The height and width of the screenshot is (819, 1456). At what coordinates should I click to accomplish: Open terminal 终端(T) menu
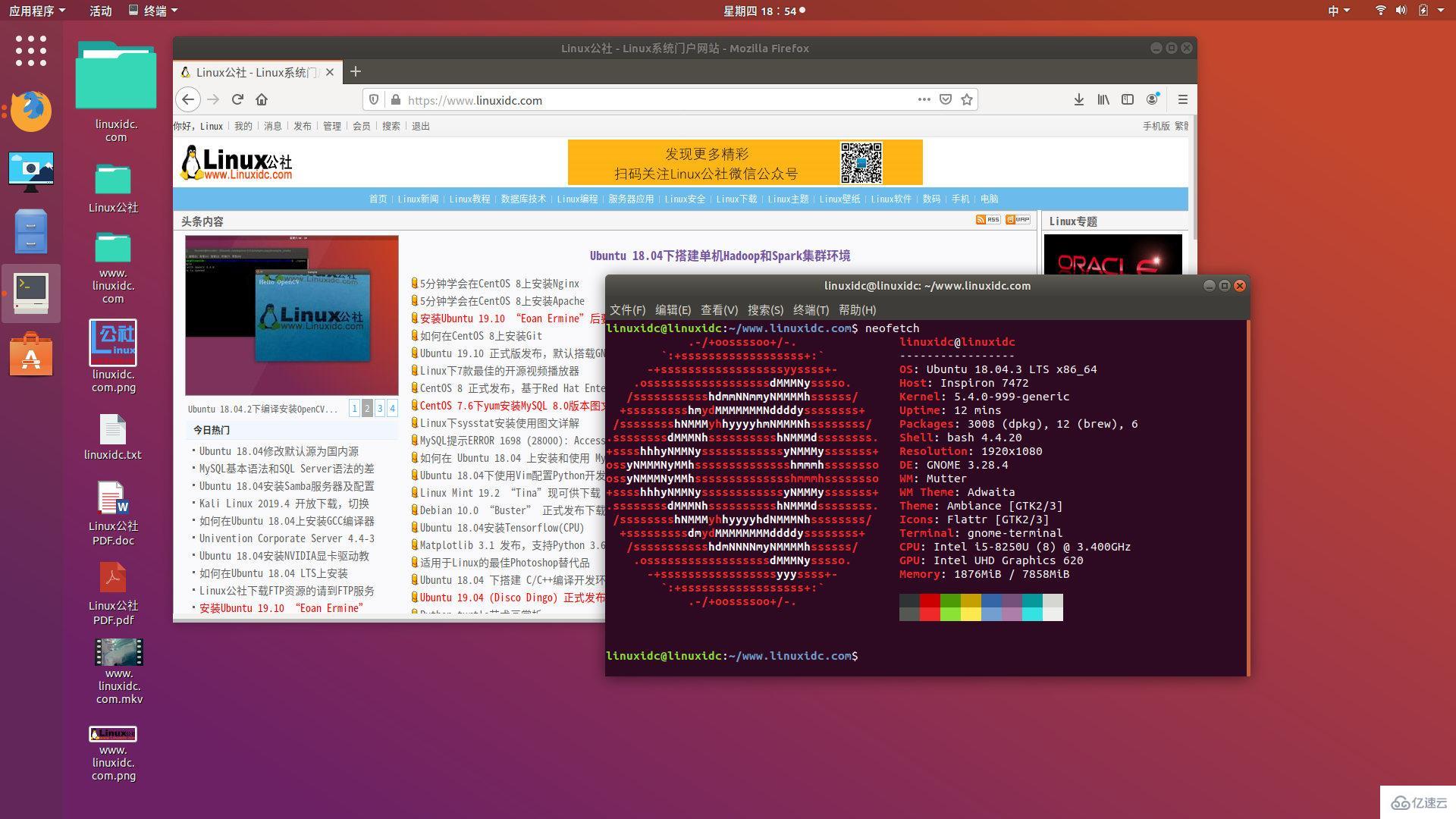click(x=811, y=309)
